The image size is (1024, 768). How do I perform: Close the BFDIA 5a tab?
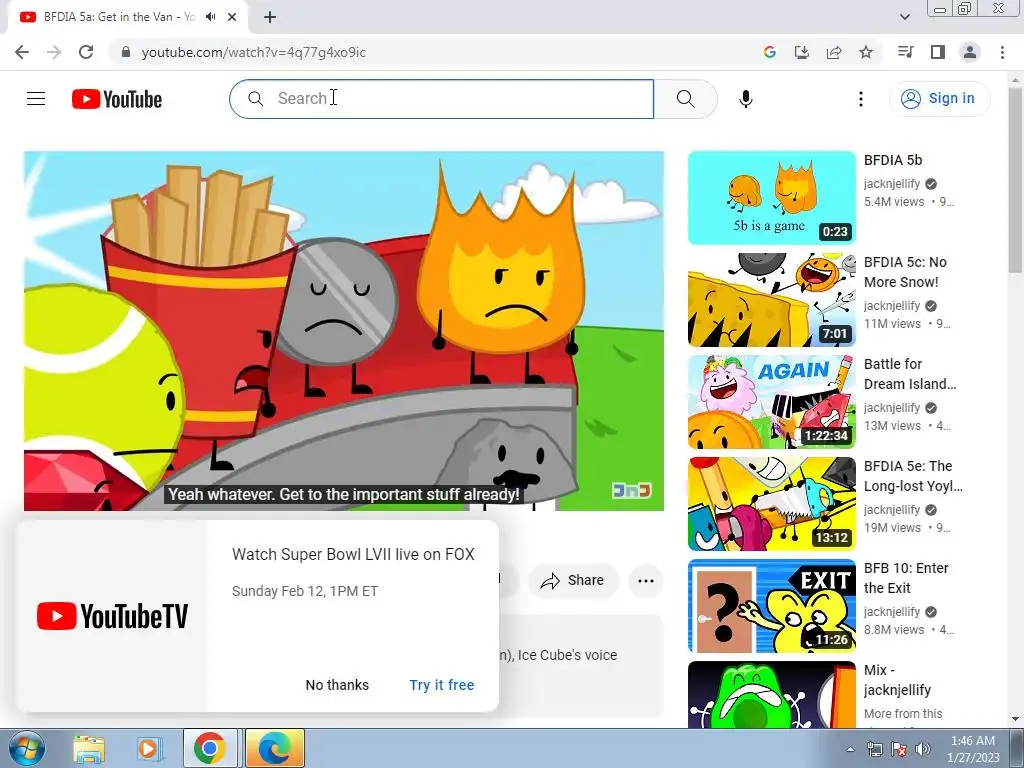[232, 17]
